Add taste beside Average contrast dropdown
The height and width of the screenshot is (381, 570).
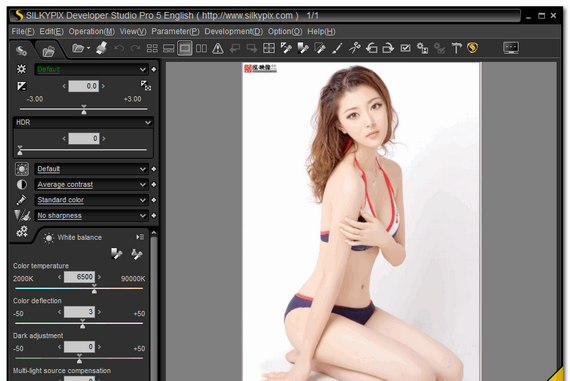tap(154, 185)
